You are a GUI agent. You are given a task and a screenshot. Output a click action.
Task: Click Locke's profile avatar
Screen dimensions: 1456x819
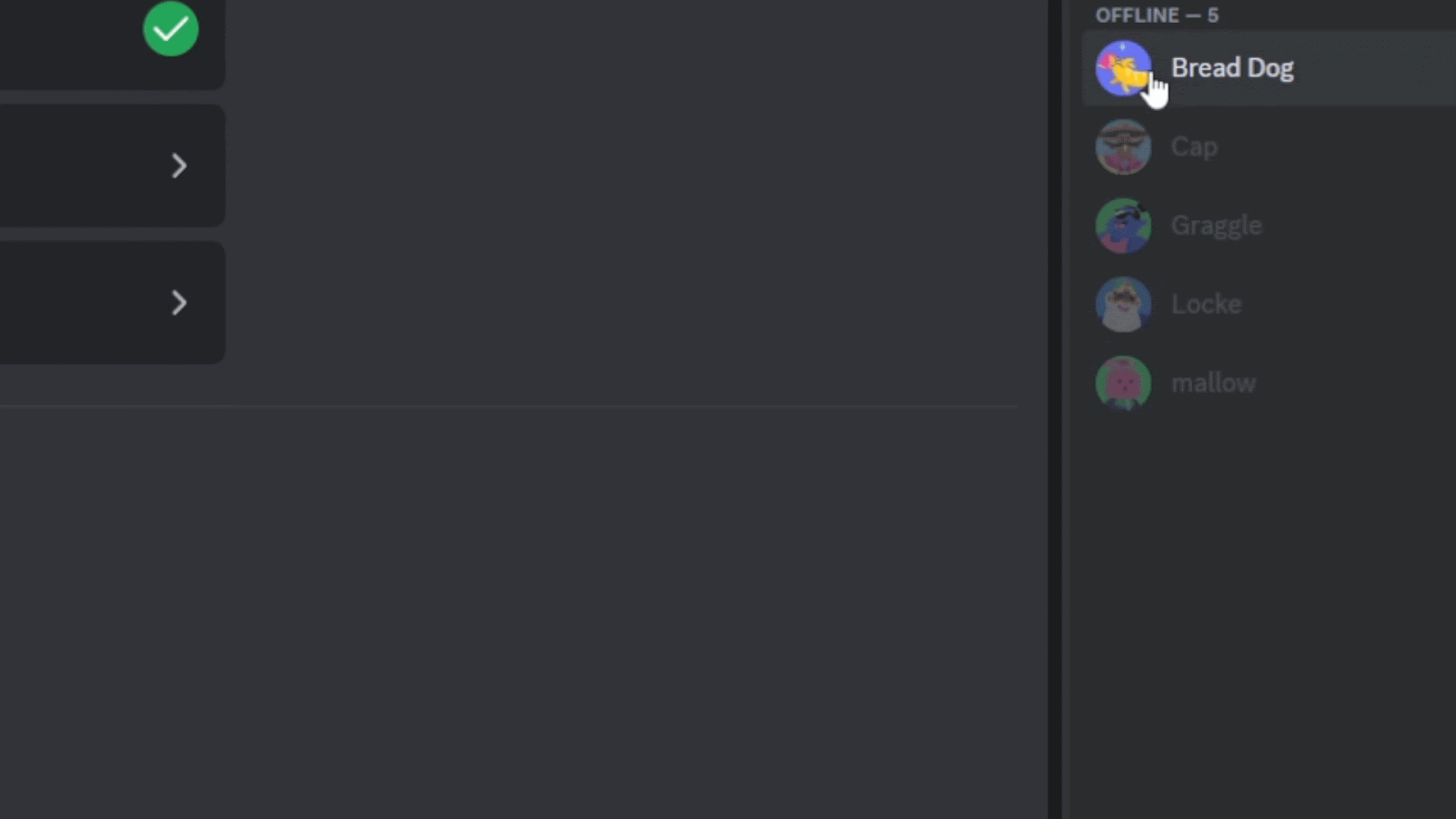coord(1123,304)
